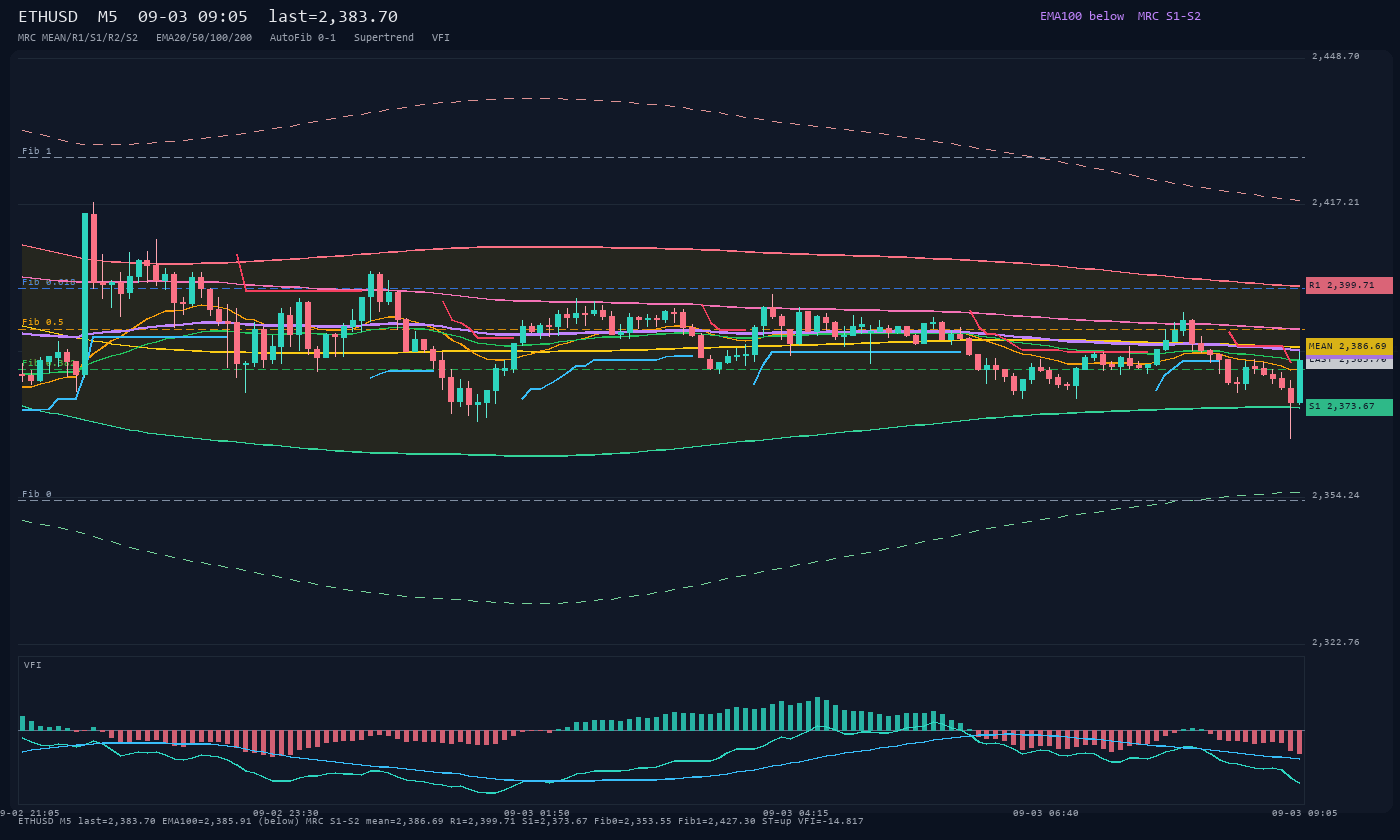
Task: Click the VFI label inside the indicator panel
Action: tap(33, 665)
